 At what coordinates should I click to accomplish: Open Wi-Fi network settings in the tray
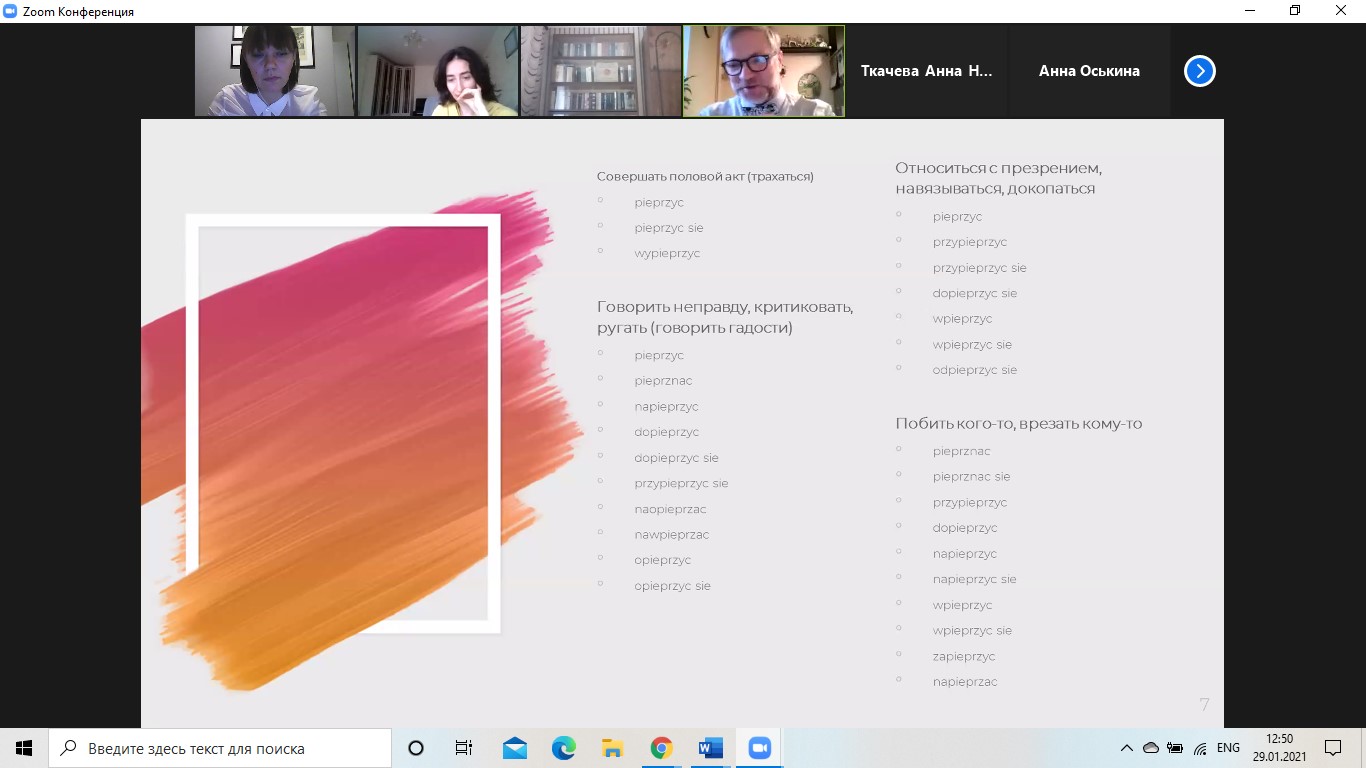[x=1201, y=748]
